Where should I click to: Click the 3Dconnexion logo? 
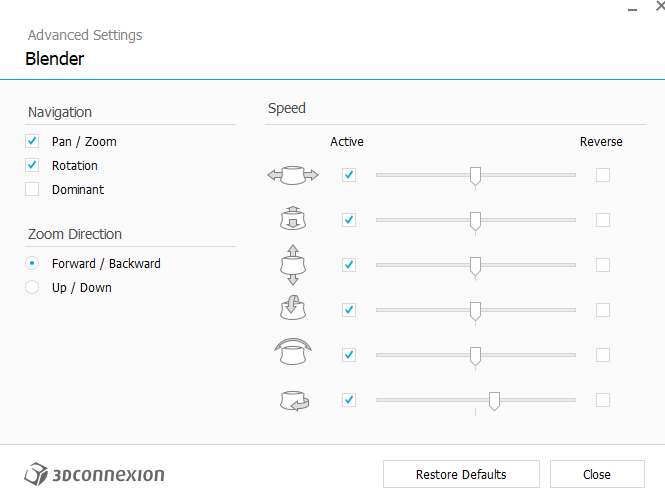pos(94,474)
